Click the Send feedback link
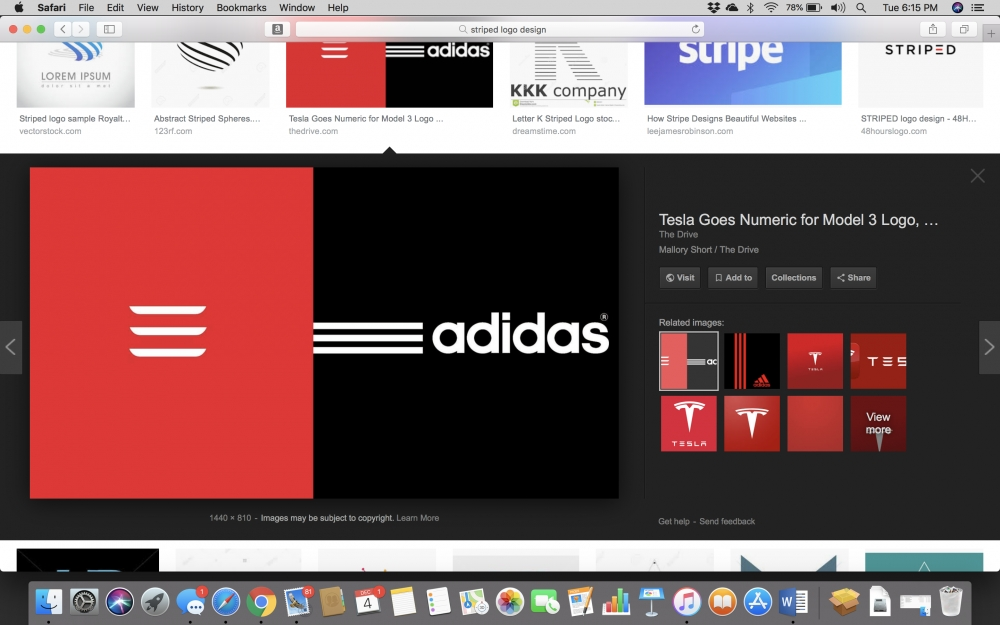Viewport: 1000px width, 625px height. tap(727, 522)
